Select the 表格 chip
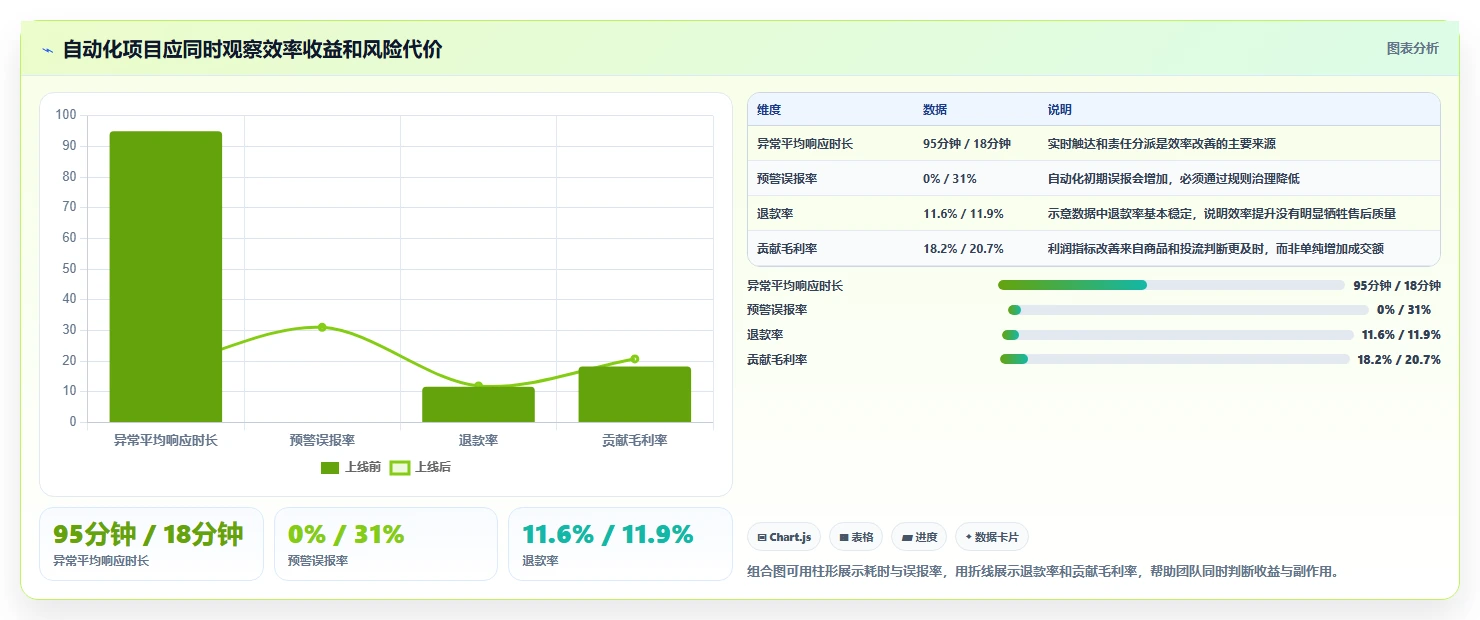The height and width of the screenshot is (620, 1480). point(856,537)
